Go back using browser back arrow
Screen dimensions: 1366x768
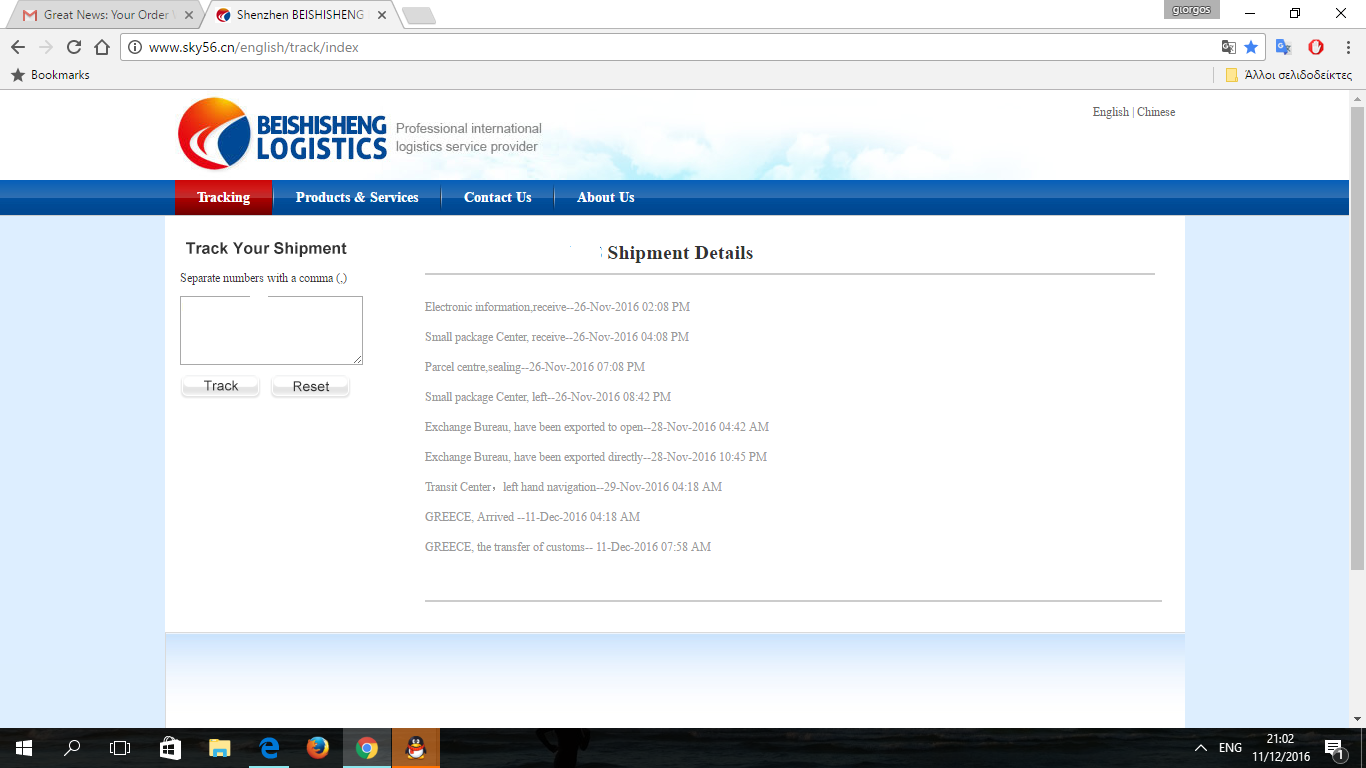(x=18, y=47)
